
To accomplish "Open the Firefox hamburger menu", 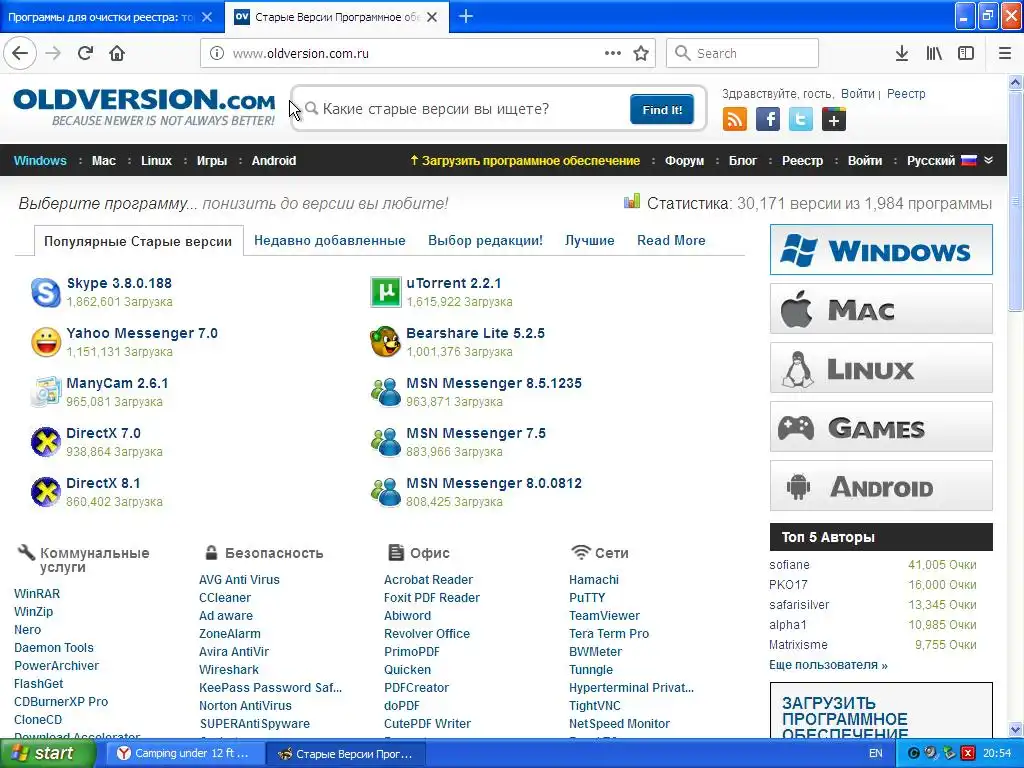I will tap(1005, 53).
